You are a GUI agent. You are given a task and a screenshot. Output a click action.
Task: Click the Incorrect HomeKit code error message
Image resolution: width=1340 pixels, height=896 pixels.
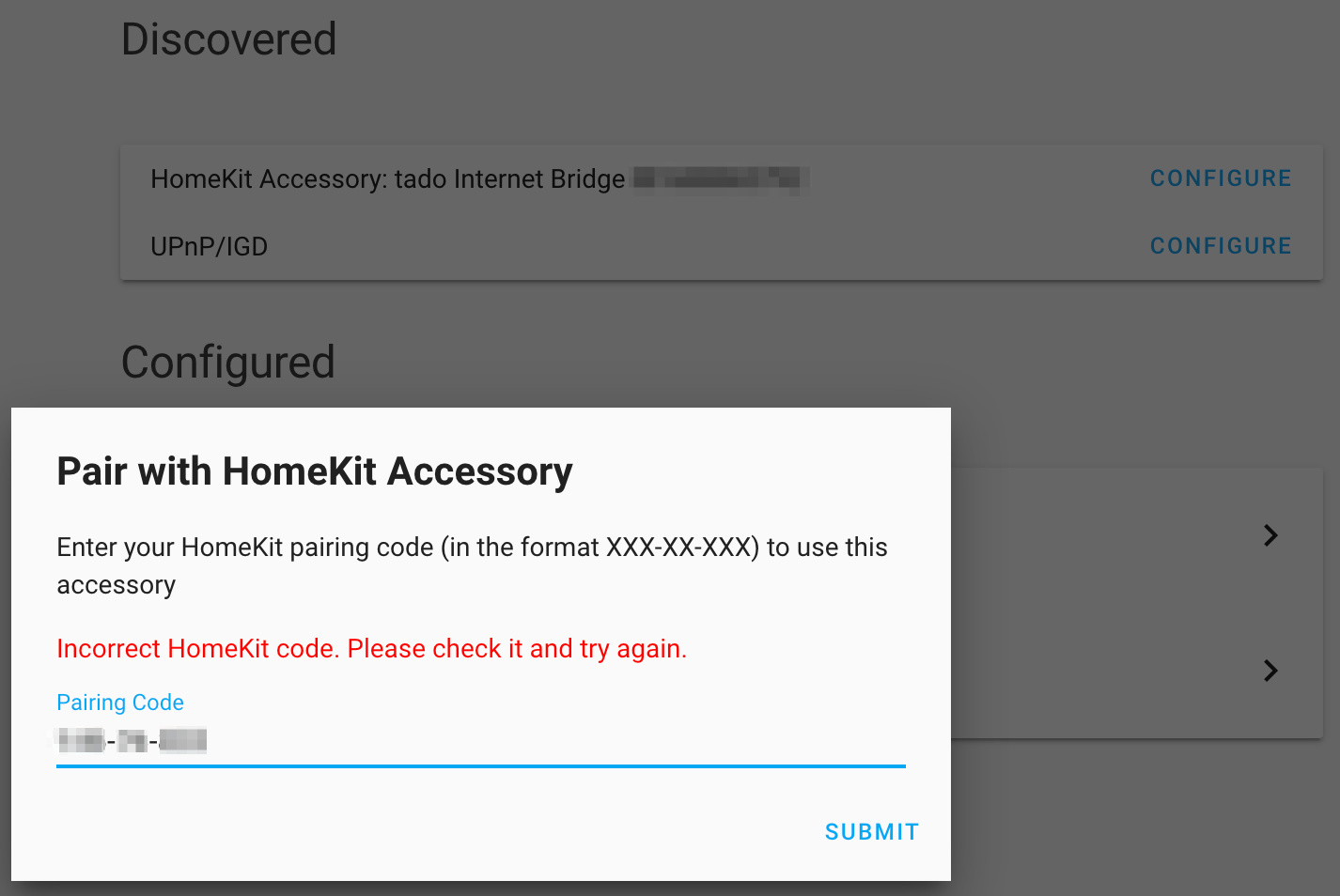(371, 649)
